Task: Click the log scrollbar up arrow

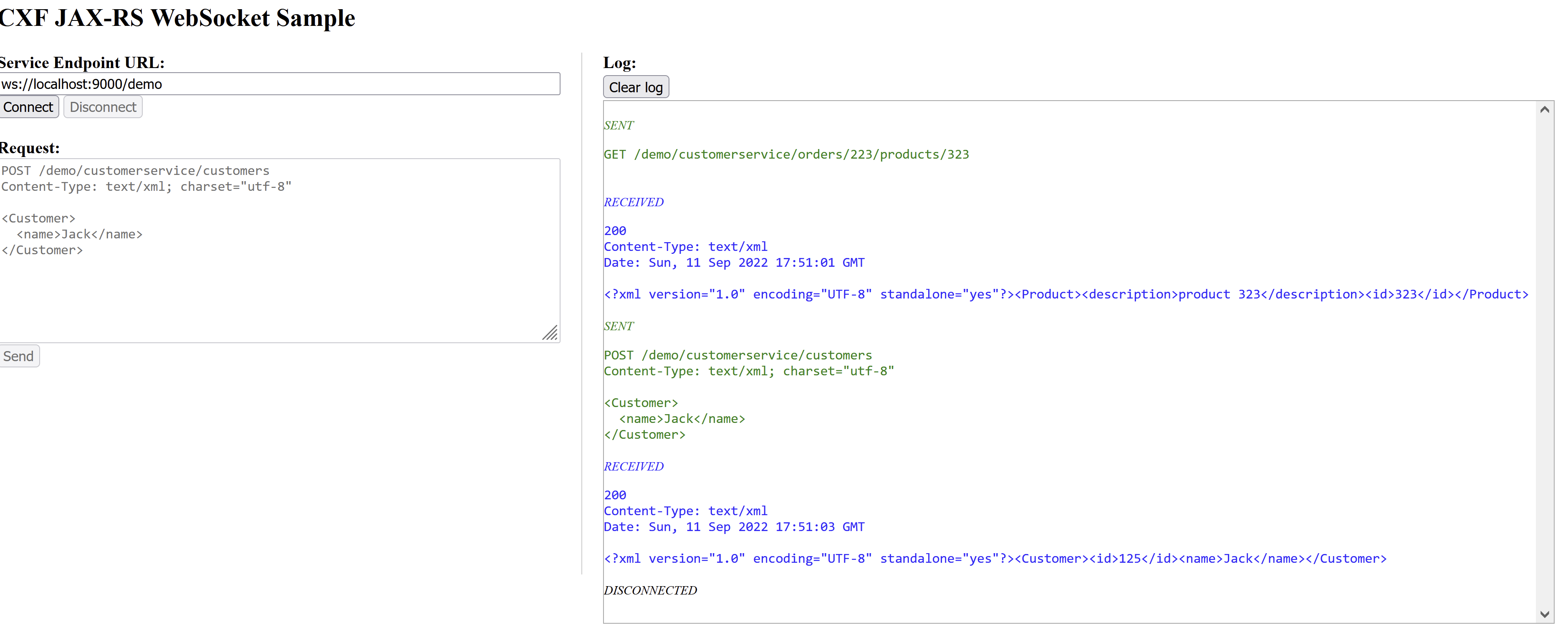Action: (x=1544, y=110)
